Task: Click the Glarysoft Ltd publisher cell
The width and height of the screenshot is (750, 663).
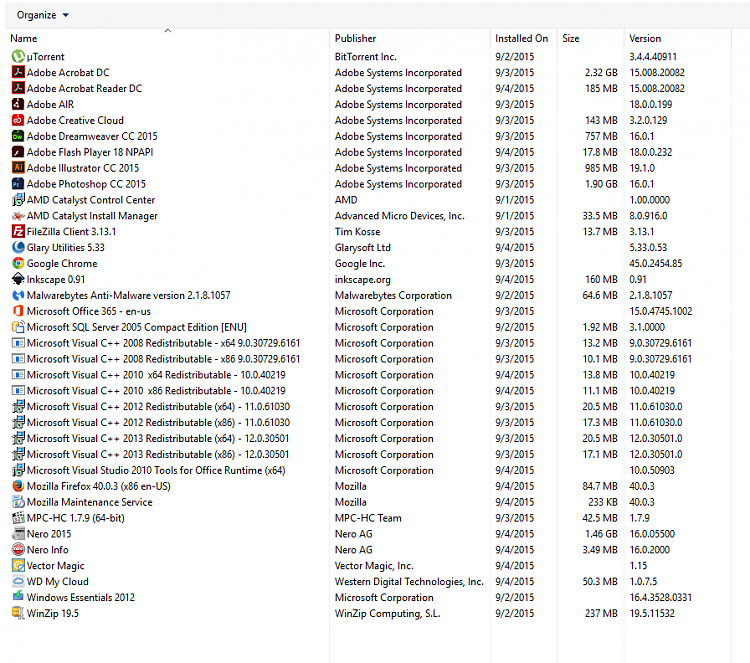Action: 363,247
